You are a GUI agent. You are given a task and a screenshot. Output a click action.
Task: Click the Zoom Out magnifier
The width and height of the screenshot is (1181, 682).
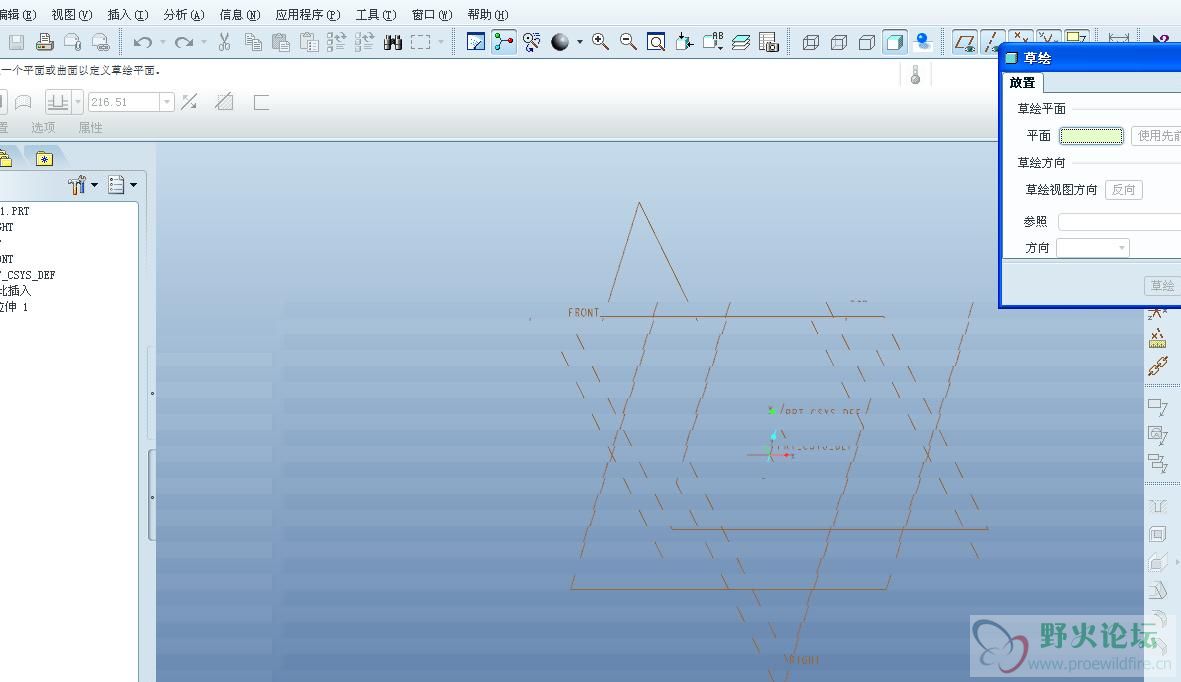628,42
